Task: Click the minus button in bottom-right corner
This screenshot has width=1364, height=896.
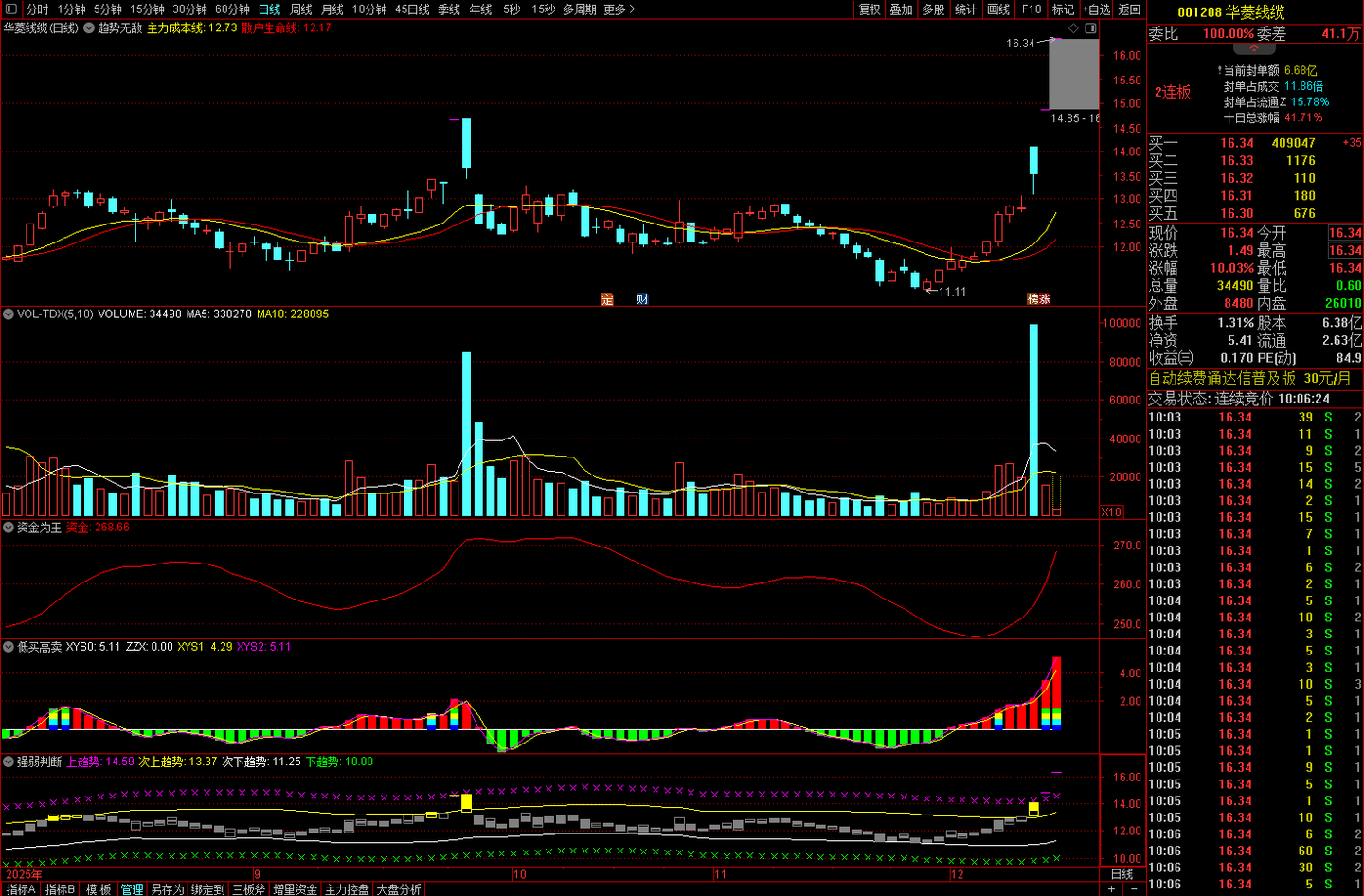Action: pyautogui.click(x=1132, y=889)
